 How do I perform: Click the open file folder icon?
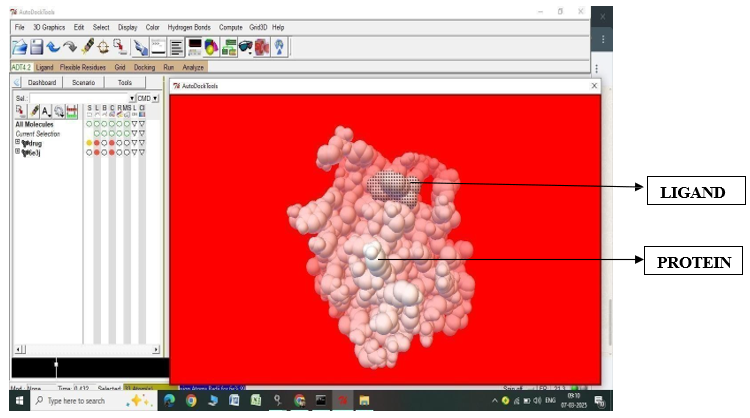(19, 47)
